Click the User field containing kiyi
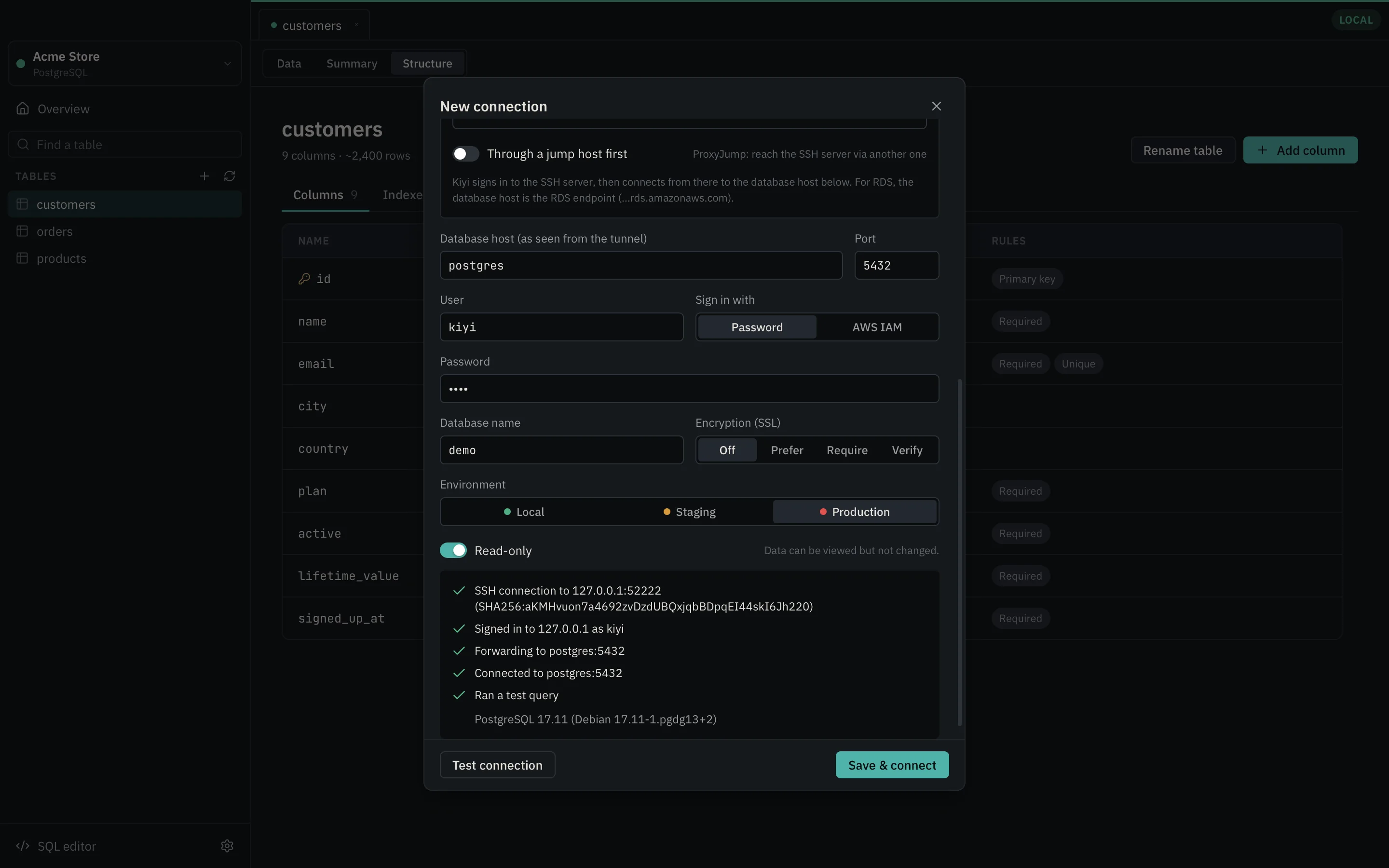 (561, 327)
